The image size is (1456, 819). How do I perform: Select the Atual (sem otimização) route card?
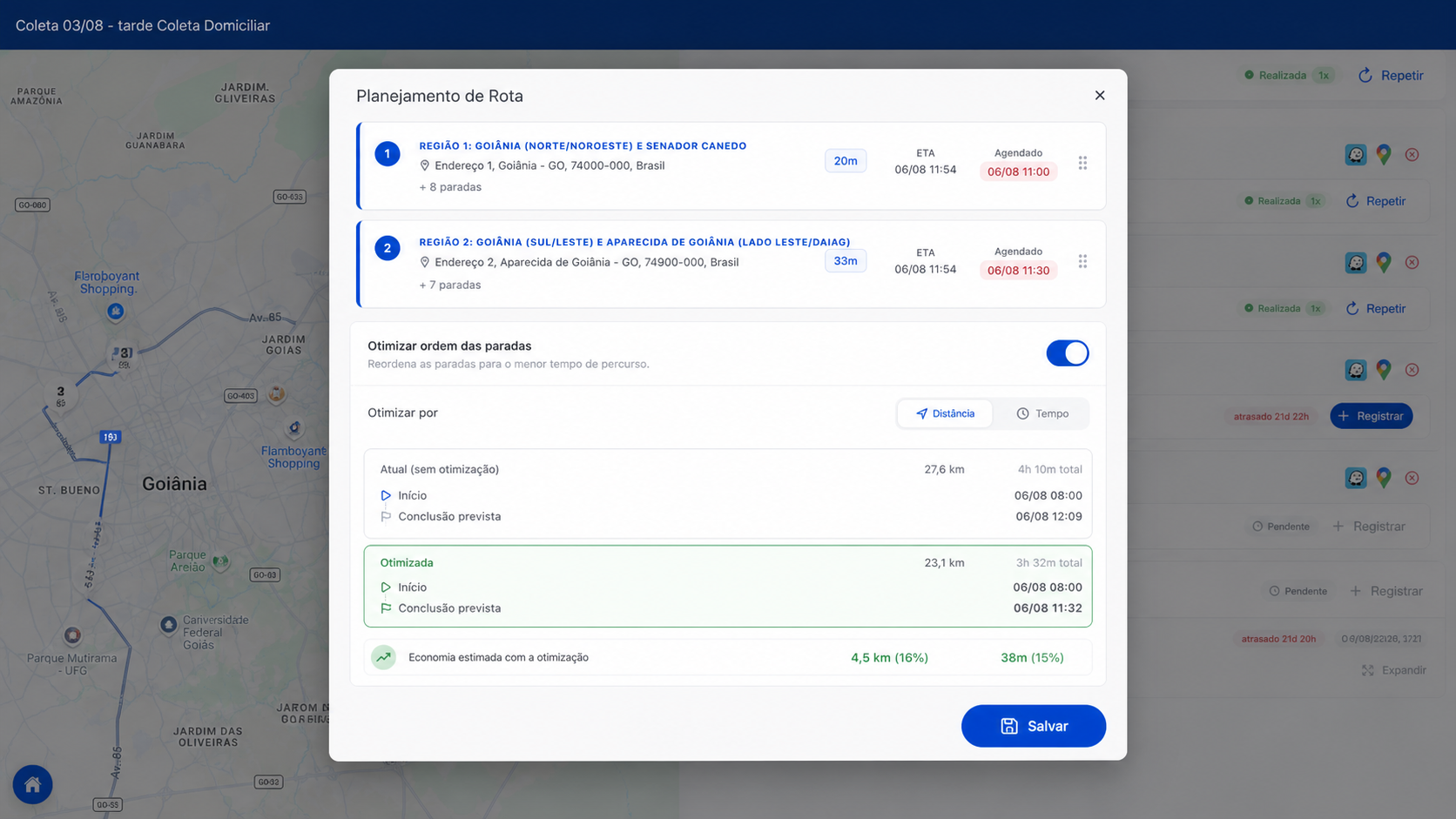pyautogui.click(x=728, y=493)
